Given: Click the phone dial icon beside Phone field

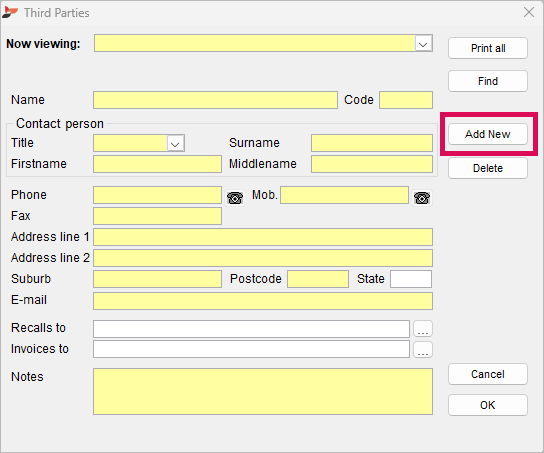Looking at the screenshot, I should pos(235,198).
